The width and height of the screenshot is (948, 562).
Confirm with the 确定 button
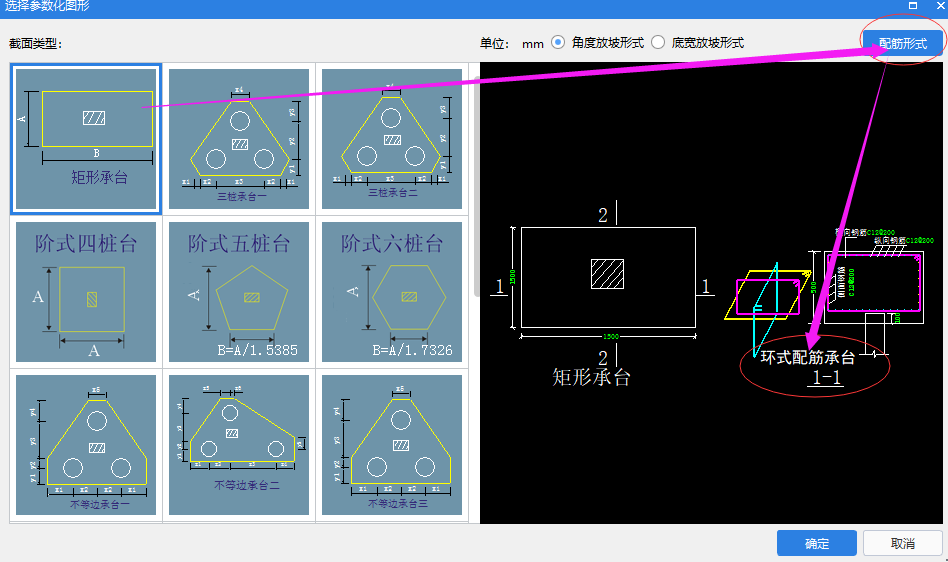coord(817,543)
